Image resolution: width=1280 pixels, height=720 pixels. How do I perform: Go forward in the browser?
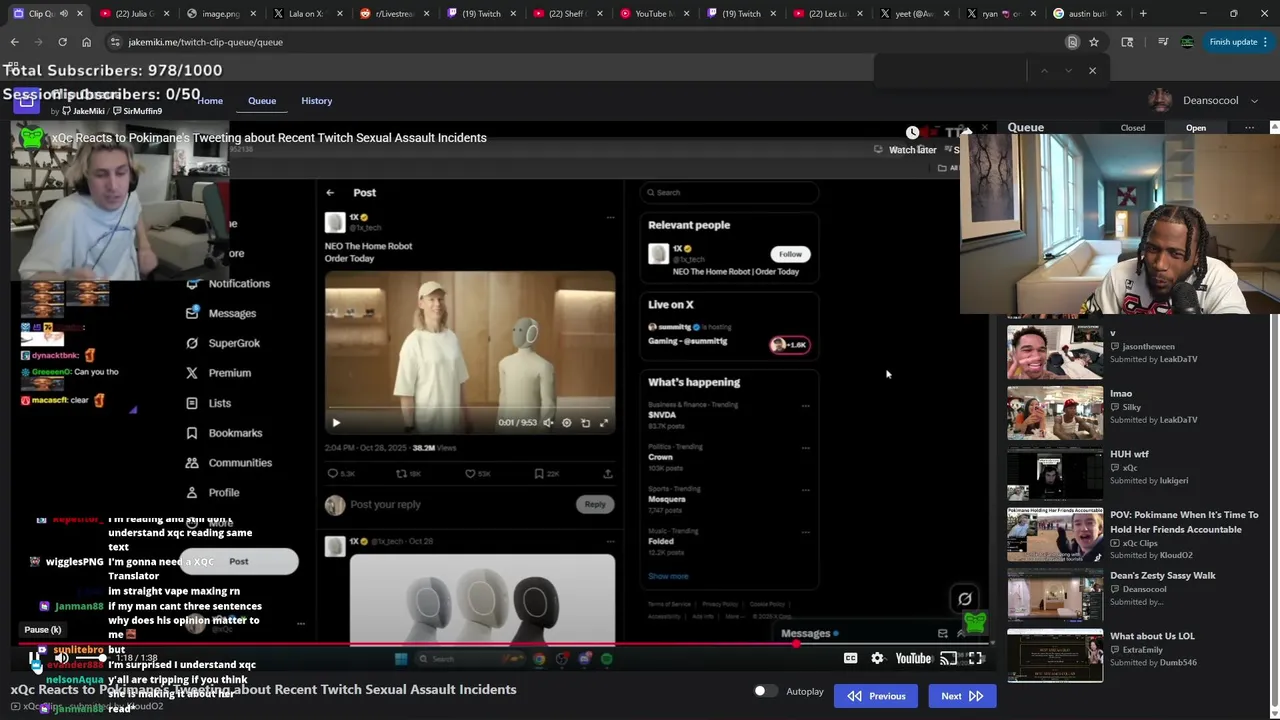pos(38,42)
